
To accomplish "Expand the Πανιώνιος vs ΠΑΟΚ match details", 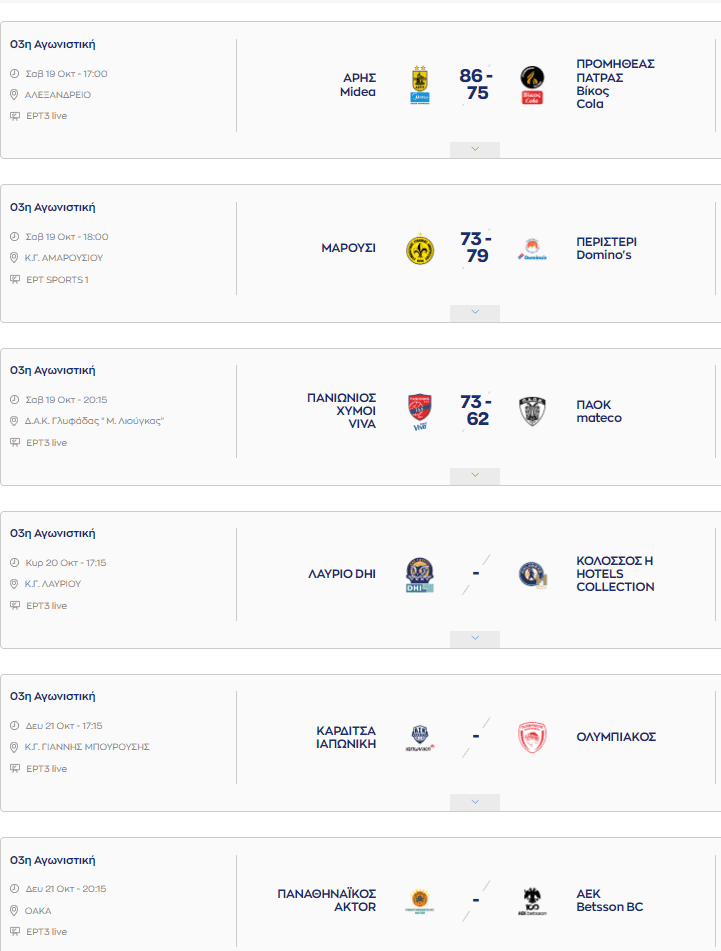I will [x=475, y=475].
